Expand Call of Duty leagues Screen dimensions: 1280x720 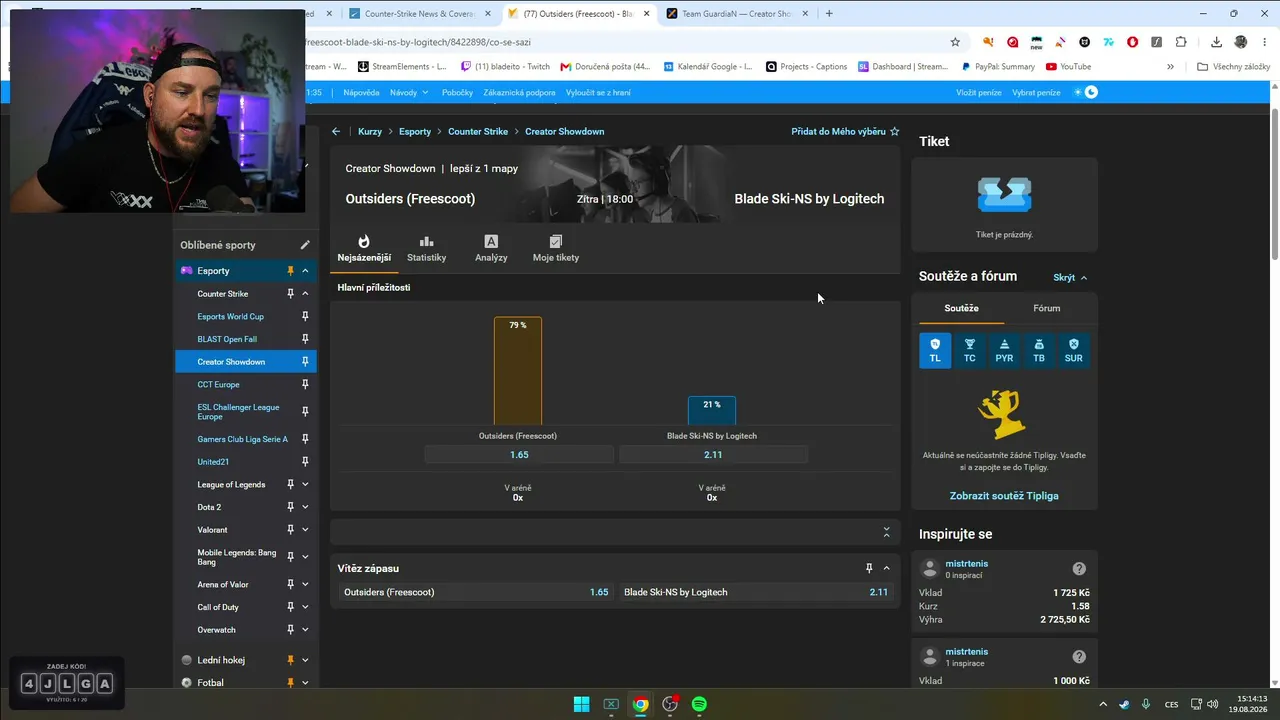point(305,607)
